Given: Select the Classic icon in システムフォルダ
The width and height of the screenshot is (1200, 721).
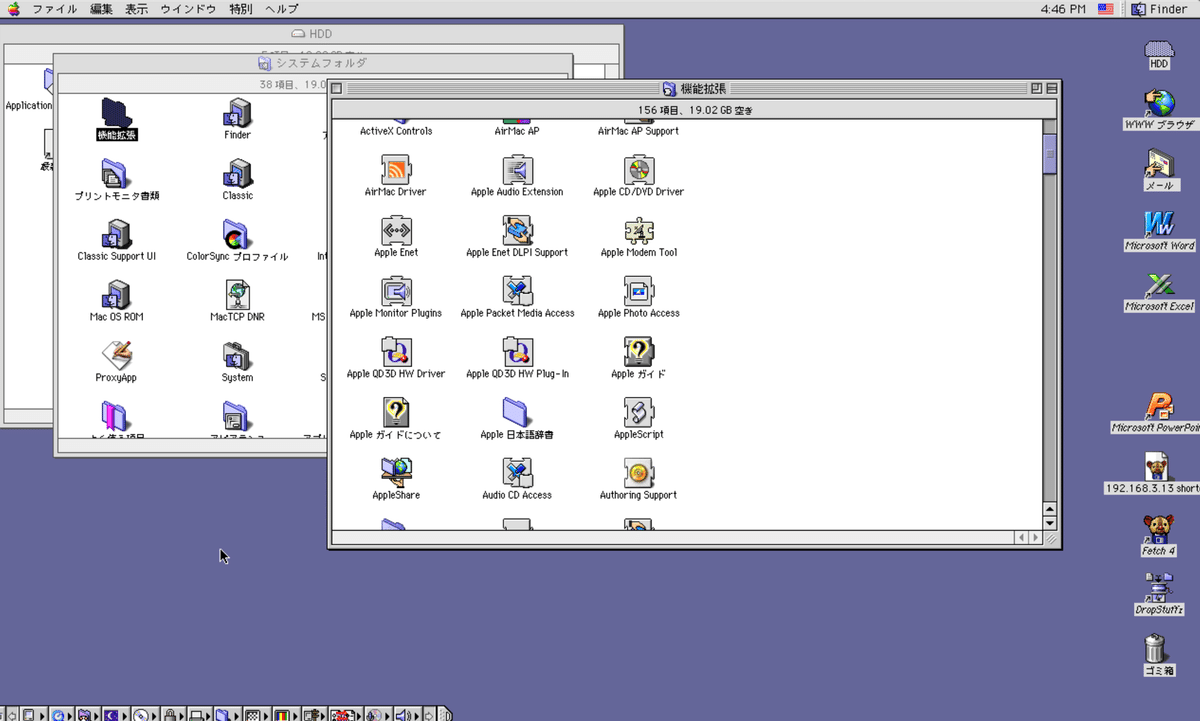Looking at the screenshot, I should [237, 174].
